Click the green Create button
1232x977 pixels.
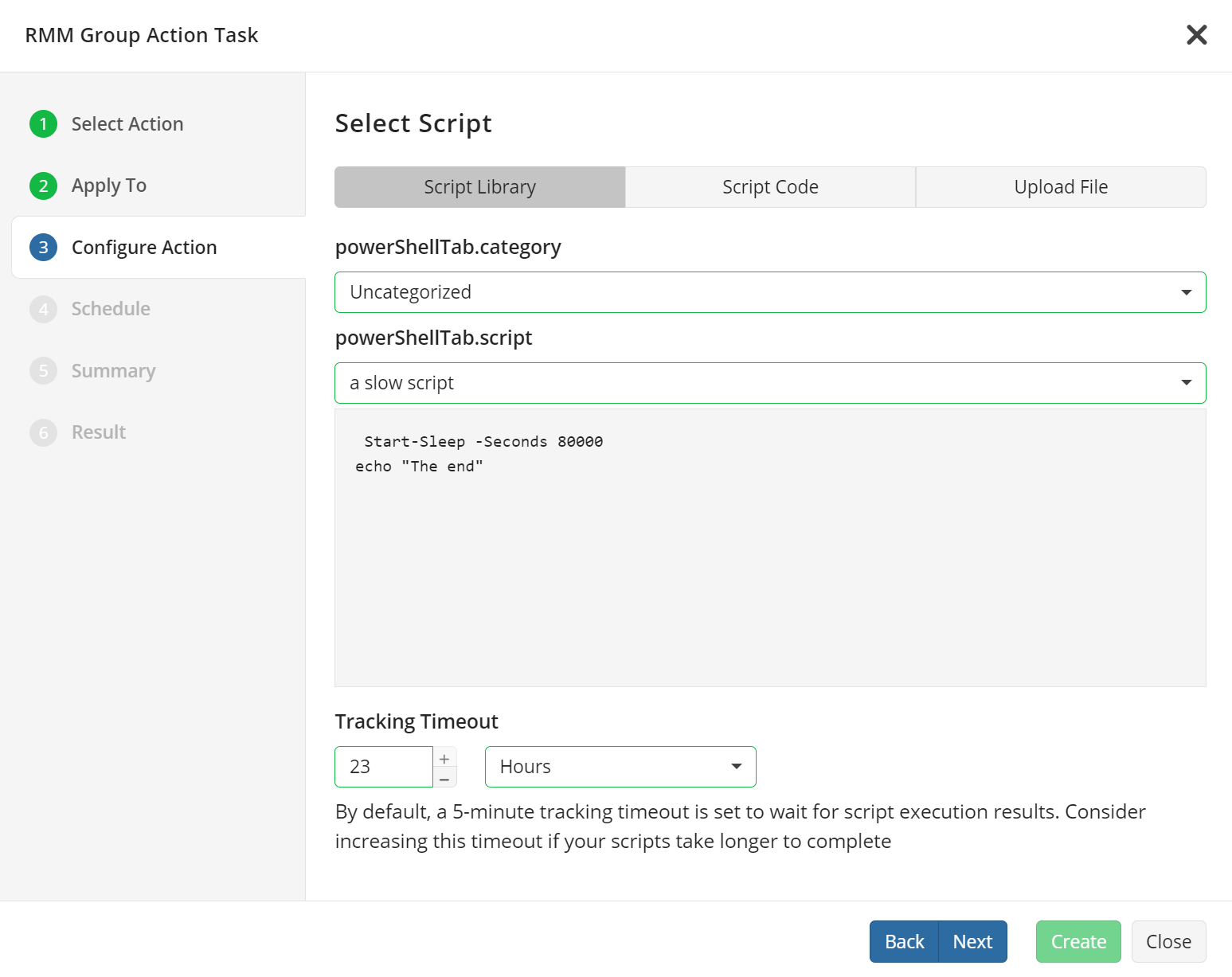1078,941
